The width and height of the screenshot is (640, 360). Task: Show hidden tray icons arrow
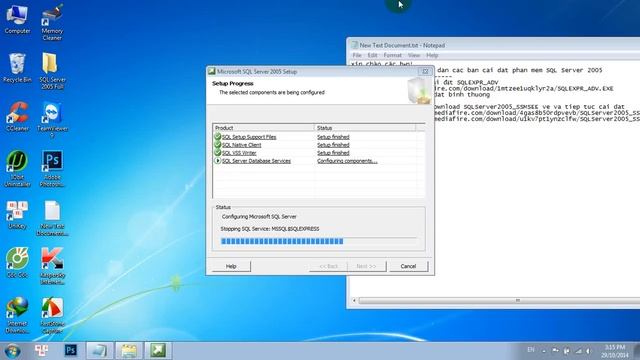(x=544, y=351)
